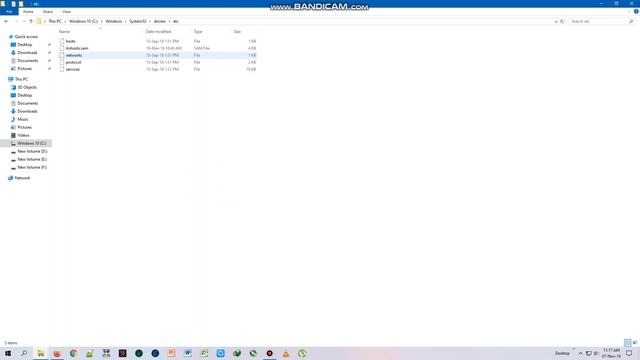640x360 pixels.
Task: Click Properties icon in title bar
Action: [13, 4]
